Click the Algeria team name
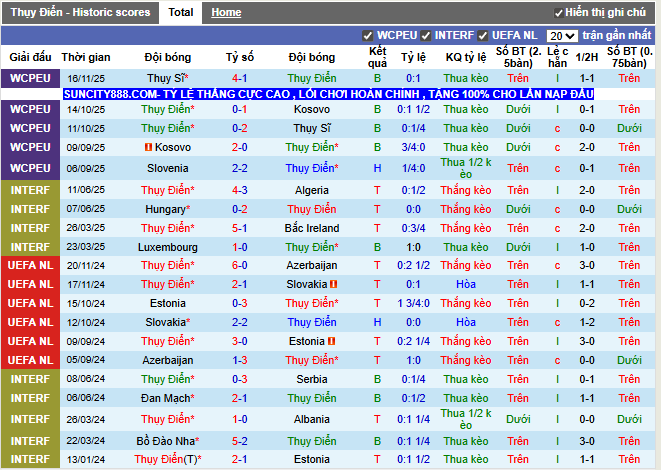Screen dimensions: 661x470 tap(312, 190)
